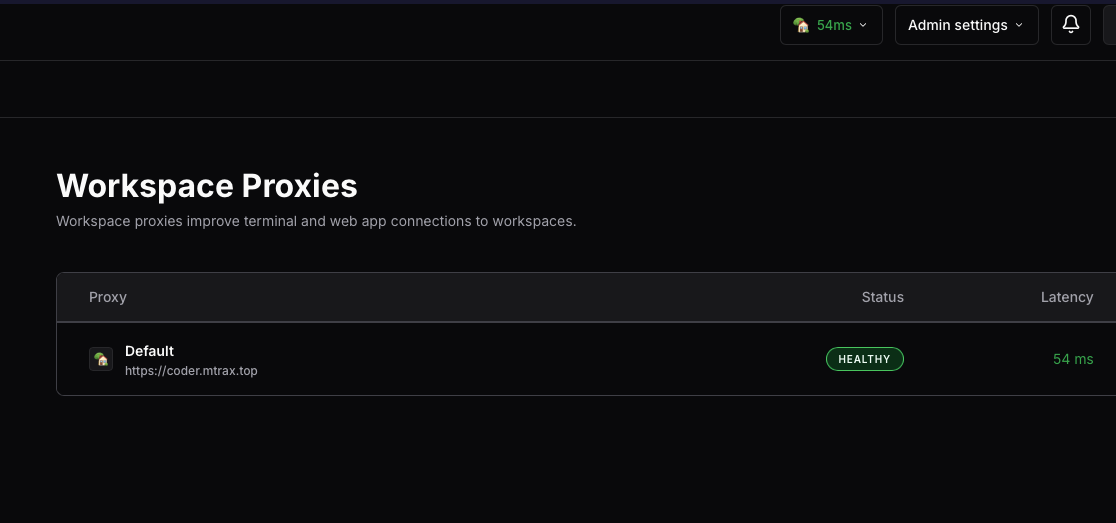
Task: Select the Default proxy name
Action: tap(149, 351)
